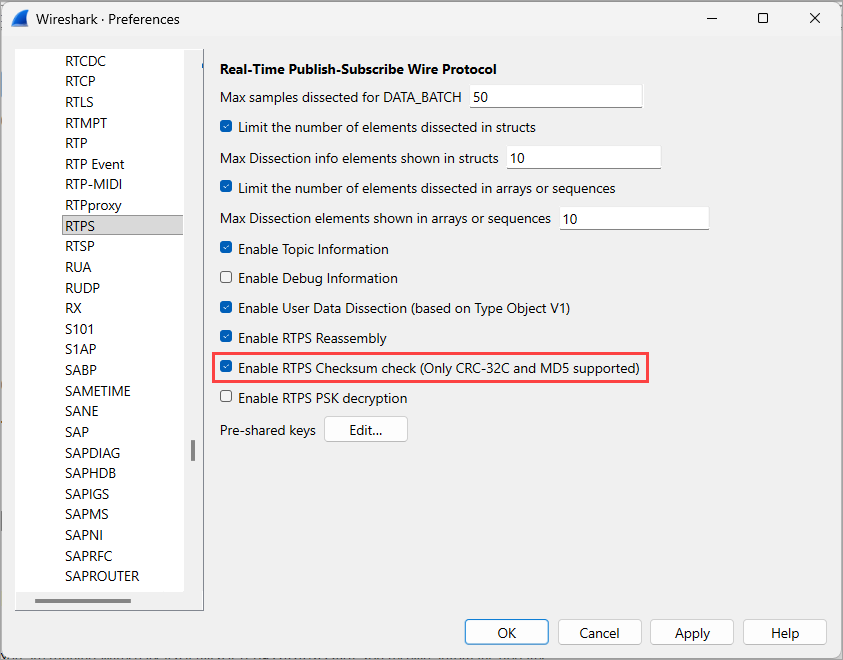This screenshot has height=660, width=843.
Task: Select RTSP protocol entry
Action: [x=80, y=246]
